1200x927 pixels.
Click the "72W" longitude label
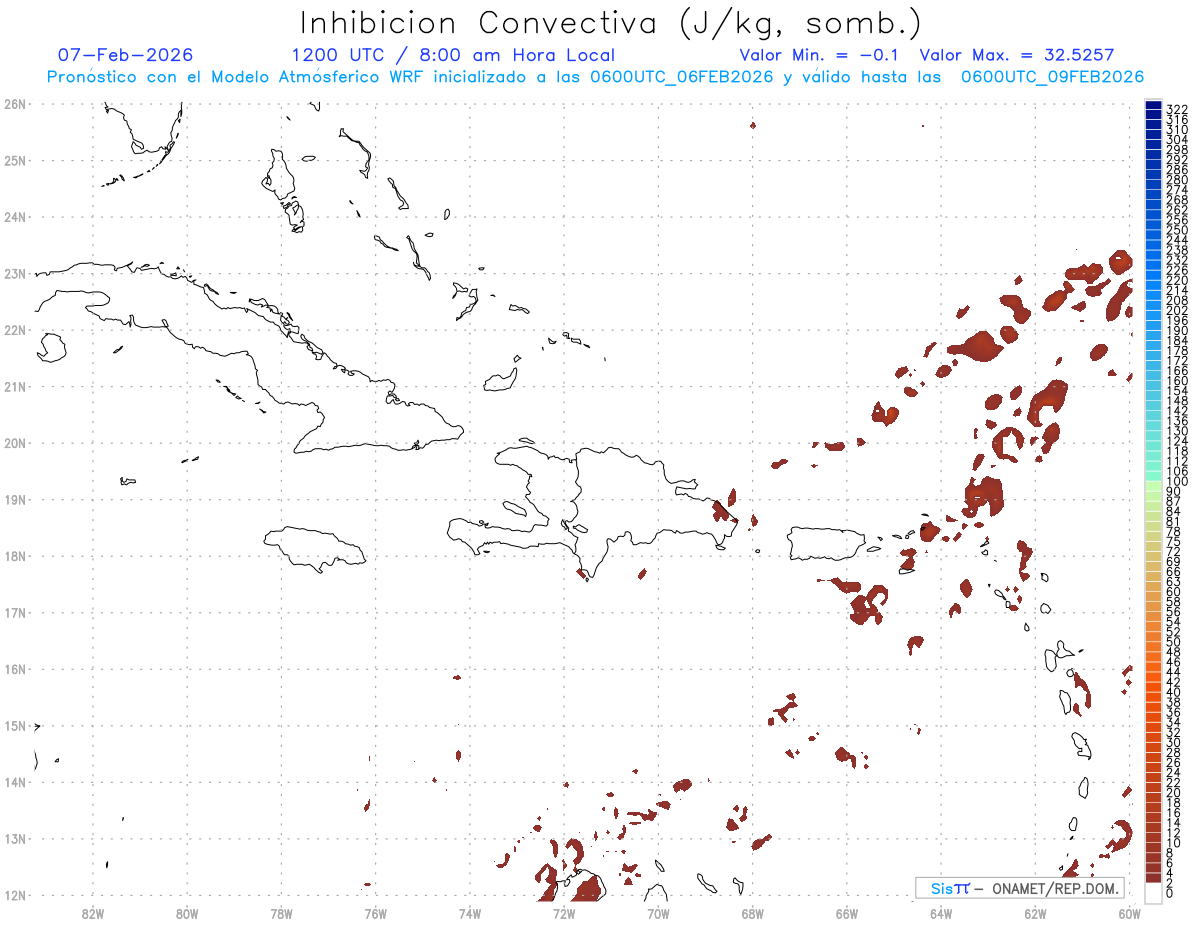coord(564,912)
